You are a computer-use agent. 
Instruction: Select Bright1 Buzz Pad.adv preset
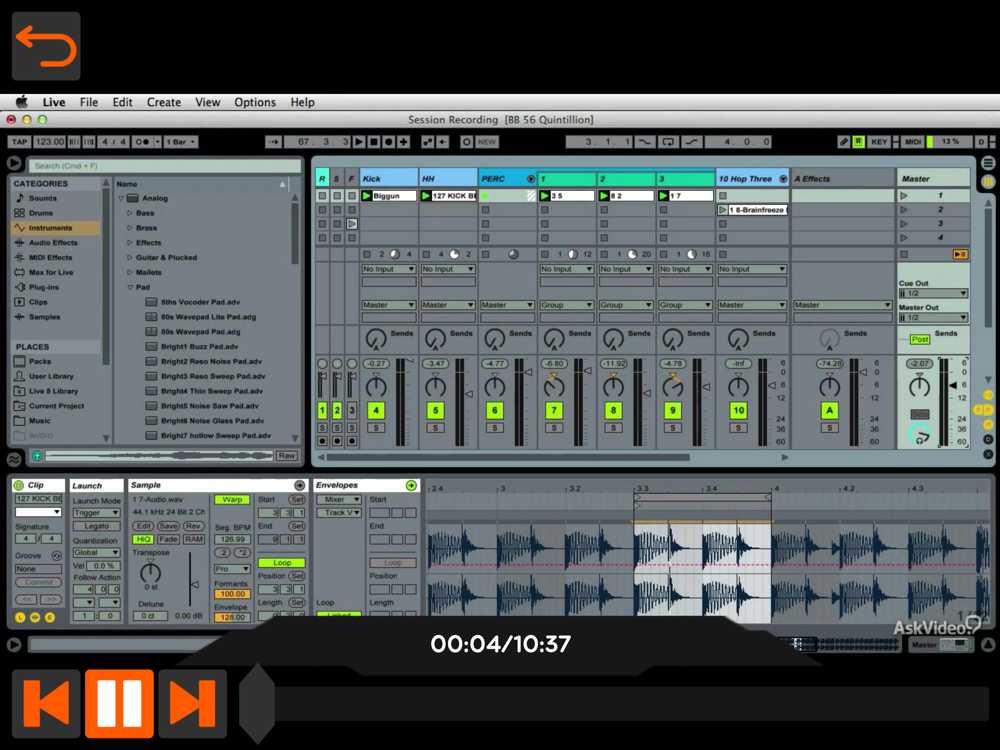pos(199,347)
